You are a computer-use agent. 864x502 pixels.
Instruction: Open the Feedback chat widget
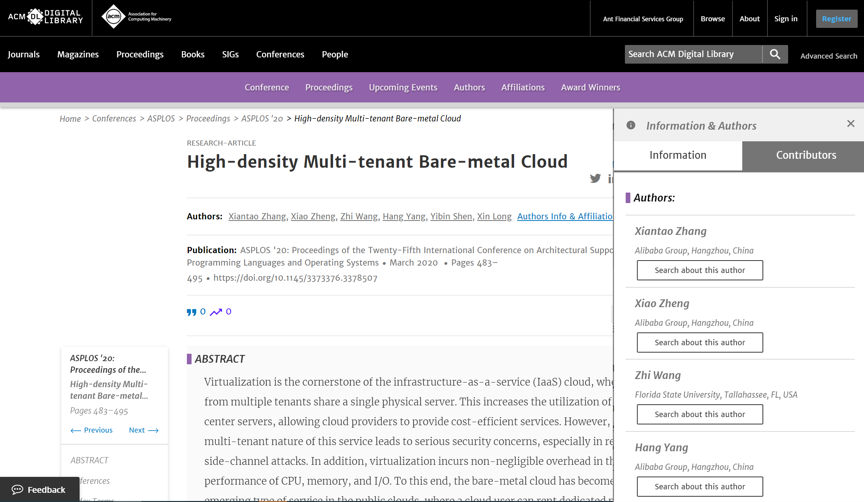[x=39, y=490]
